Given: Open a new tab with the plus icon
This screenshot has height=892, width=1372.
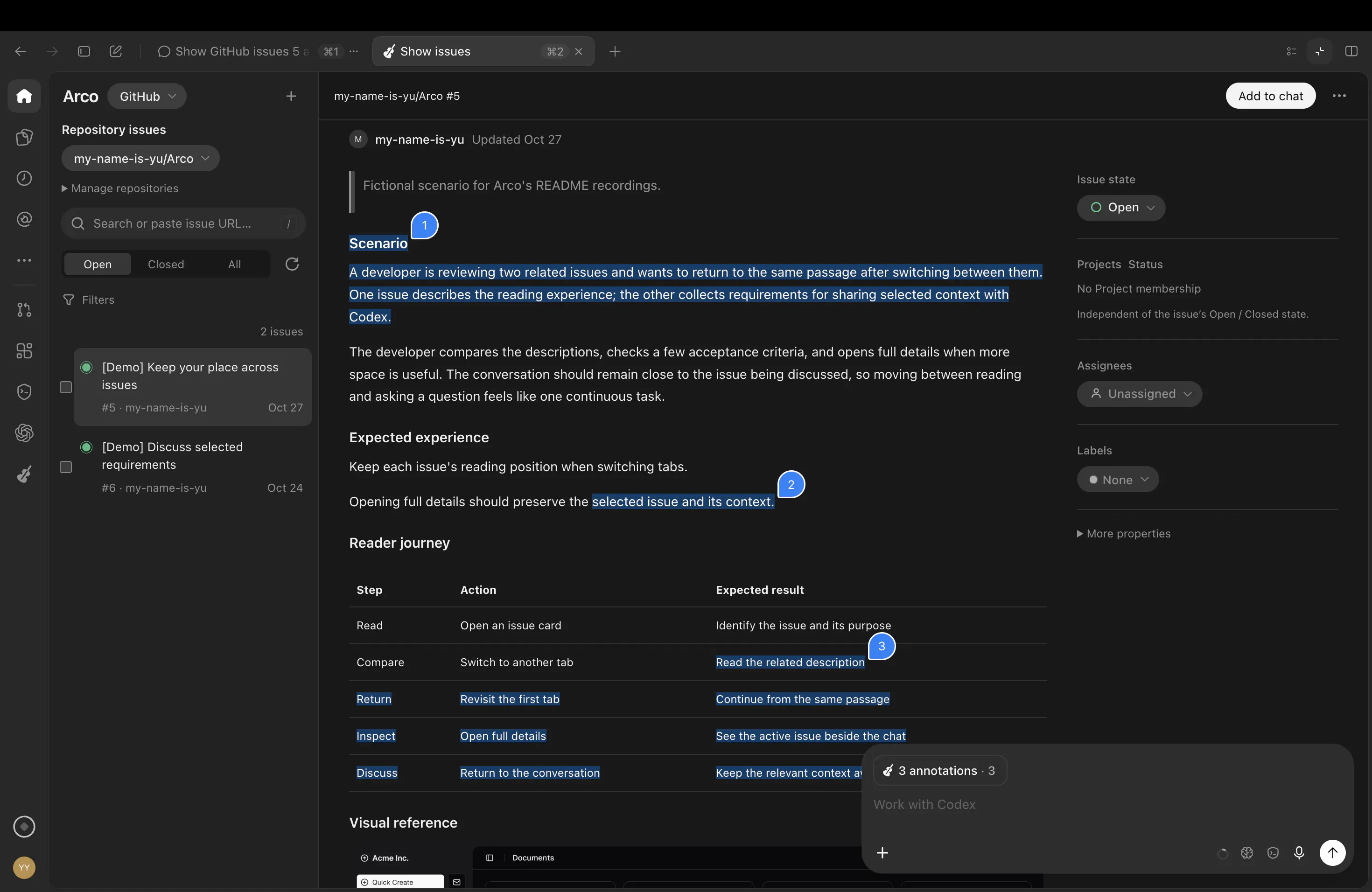Looking at the screenshot, I should click(x=615, y=51).
